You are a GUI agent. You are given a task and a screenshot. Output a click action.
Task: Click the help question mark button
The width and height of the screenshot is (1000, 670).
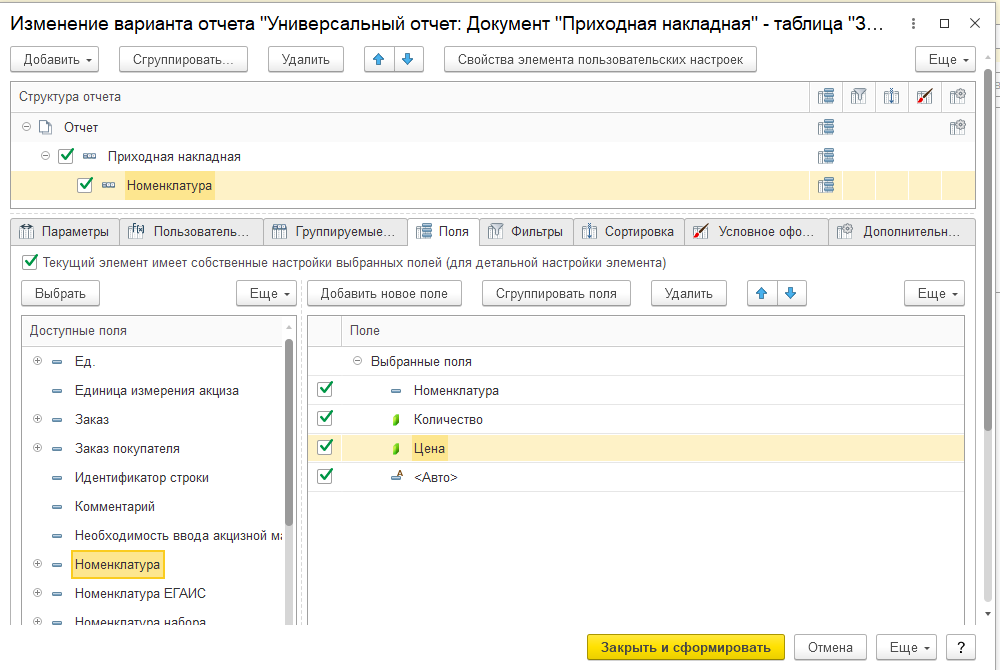pos(960,647)
